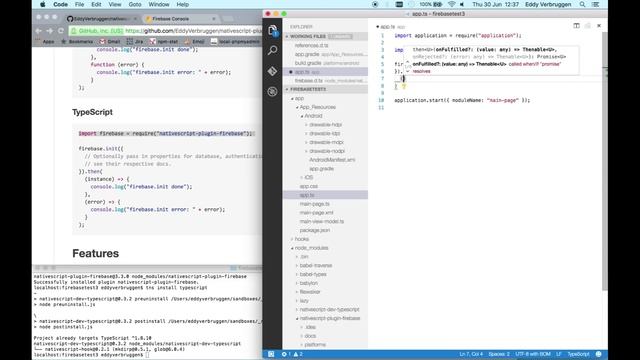
Task: Click line 10 application.start code in editor
Action: [462, 100]
